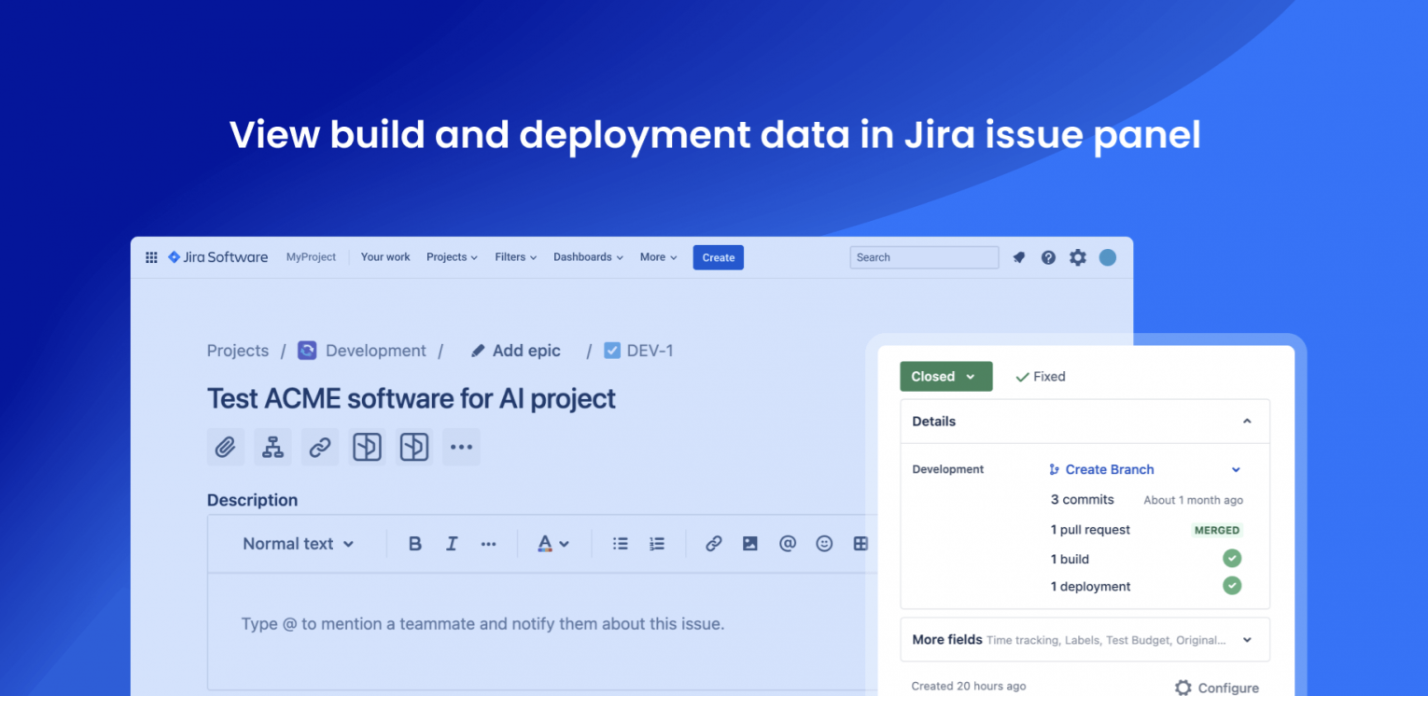Screen dimensions: 1428x702
Task: Click the About 1 month ago timestamp
Action: pyautogui.click(x=1193, y=500)
